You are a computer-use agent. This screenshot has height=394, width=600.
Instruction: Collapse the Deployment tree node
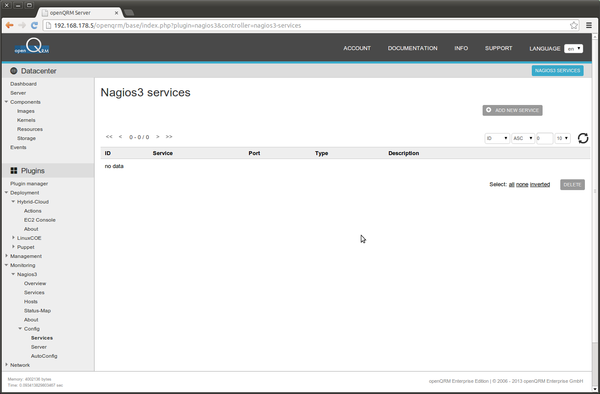pyautogui.click(x=6, y=192)
